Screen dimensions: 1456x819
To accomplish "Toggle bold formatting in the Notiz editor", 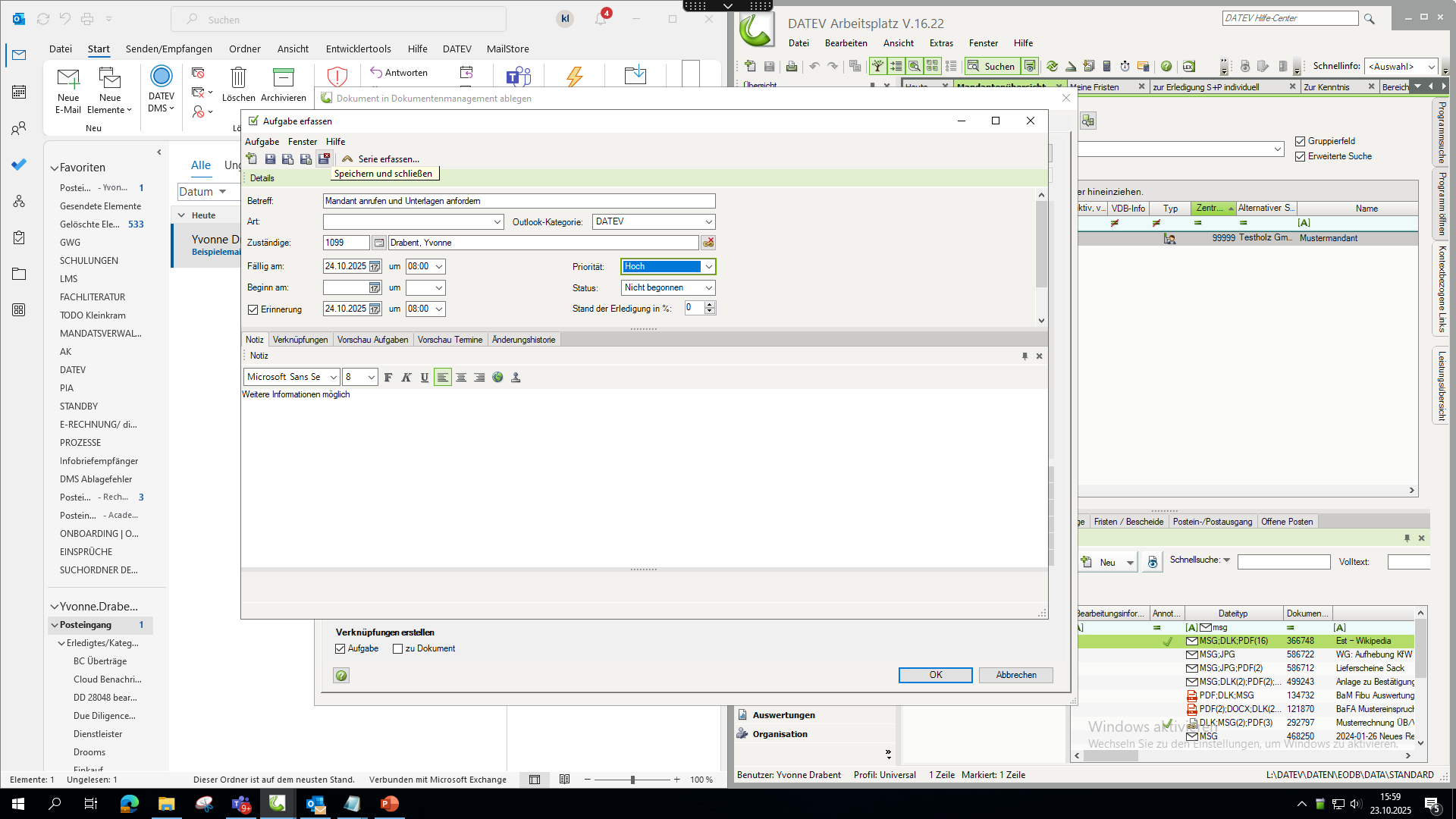I will tap(388, 377).
